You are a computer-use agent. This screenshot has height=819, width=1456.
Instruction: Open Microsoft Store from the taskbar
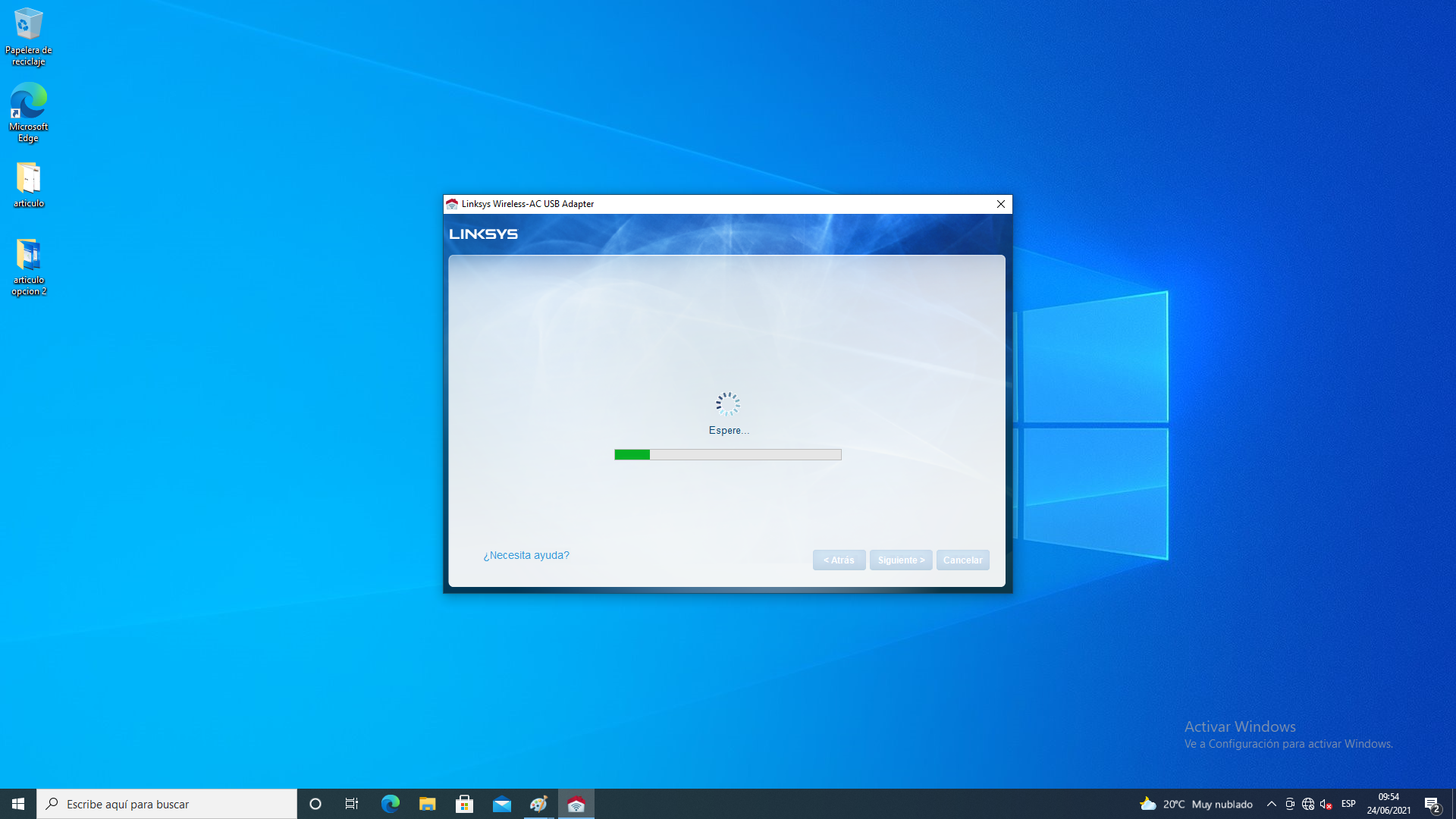coord(465,804)
